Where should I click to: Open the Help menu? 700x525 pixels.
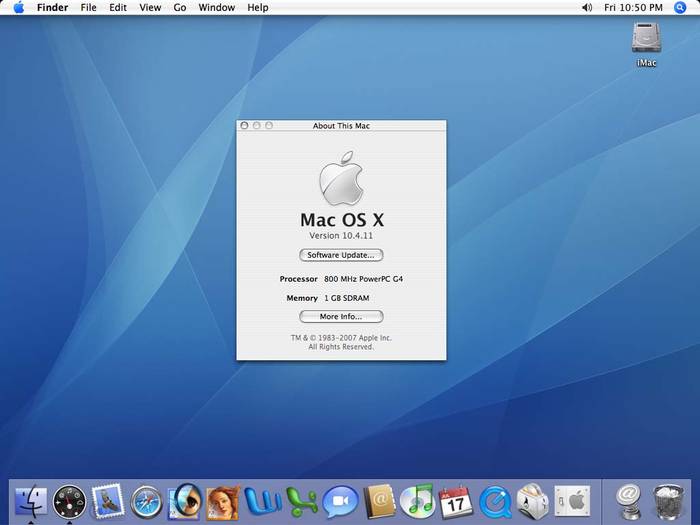(x=258, y=8)
